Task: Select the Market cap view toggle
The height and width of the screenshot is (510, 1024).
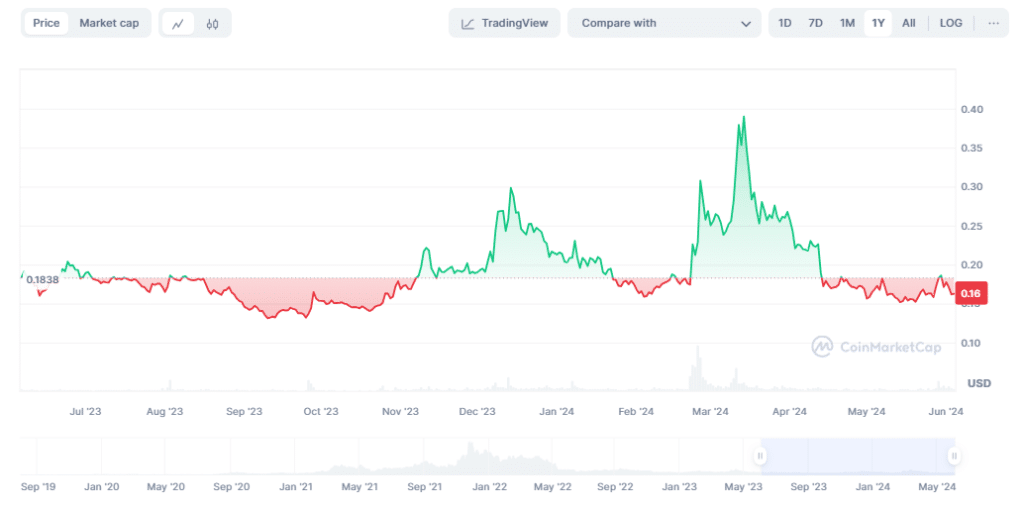Action: tap(109, 23)
